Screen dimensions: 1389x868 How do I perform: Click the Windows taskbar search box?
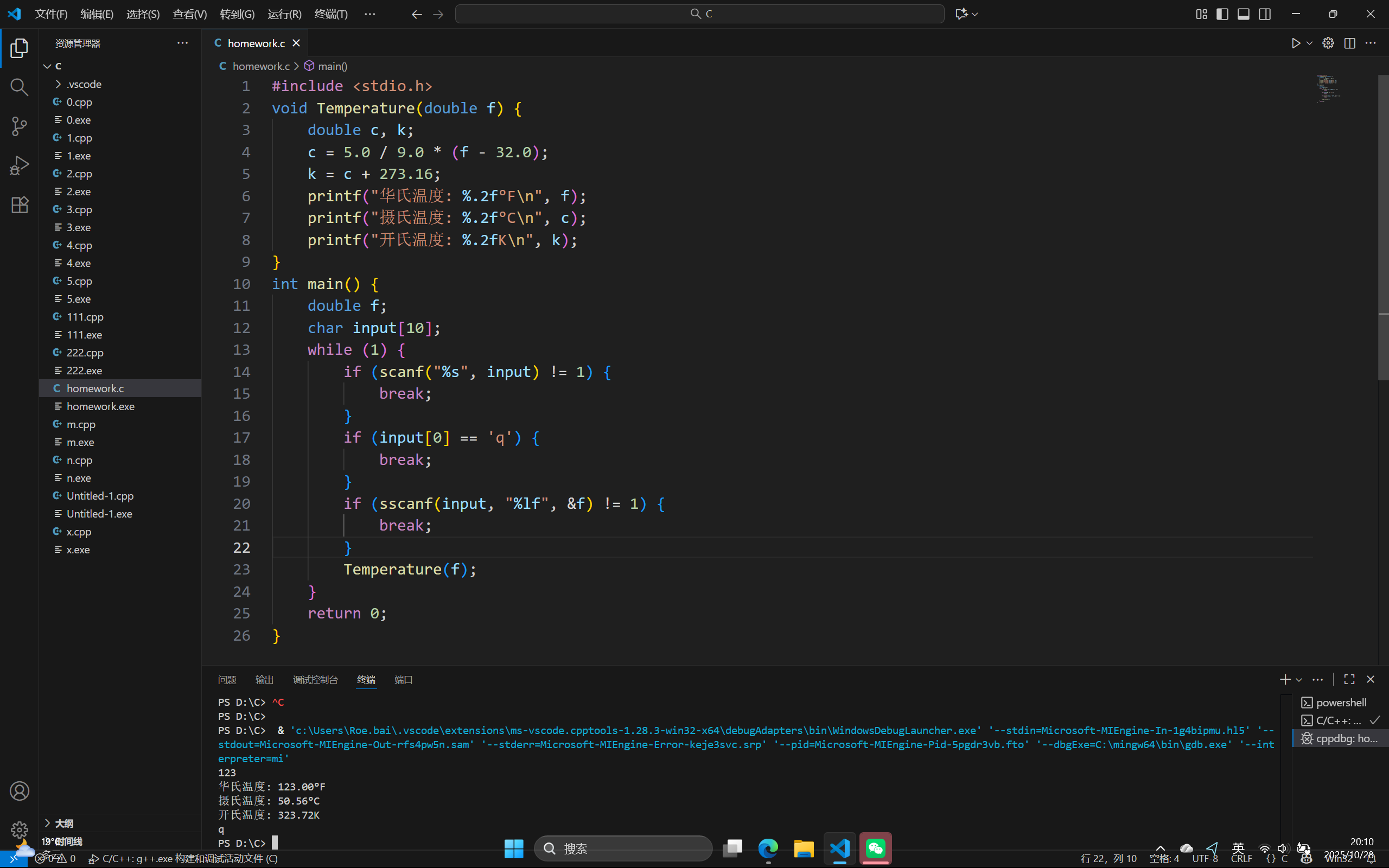[623, 848]
